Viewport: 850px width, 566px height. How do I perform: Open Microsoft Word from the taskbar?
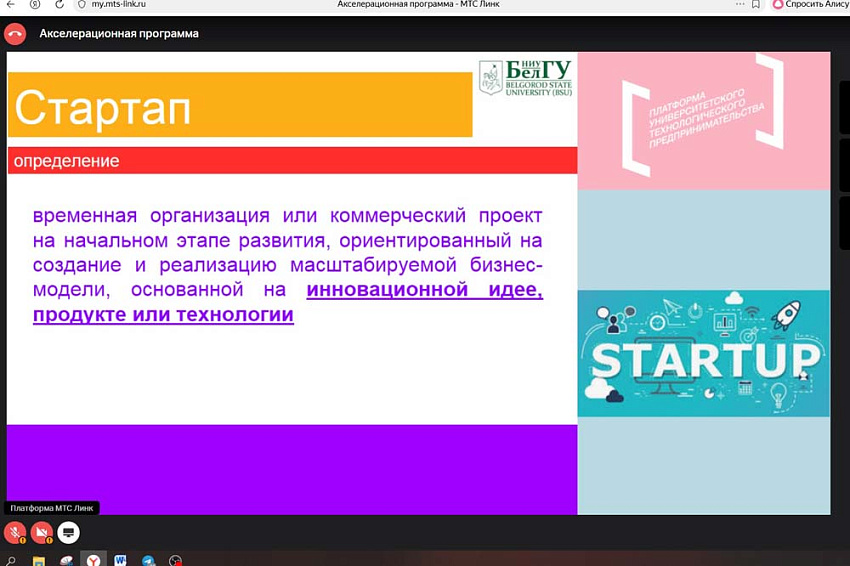120,561
